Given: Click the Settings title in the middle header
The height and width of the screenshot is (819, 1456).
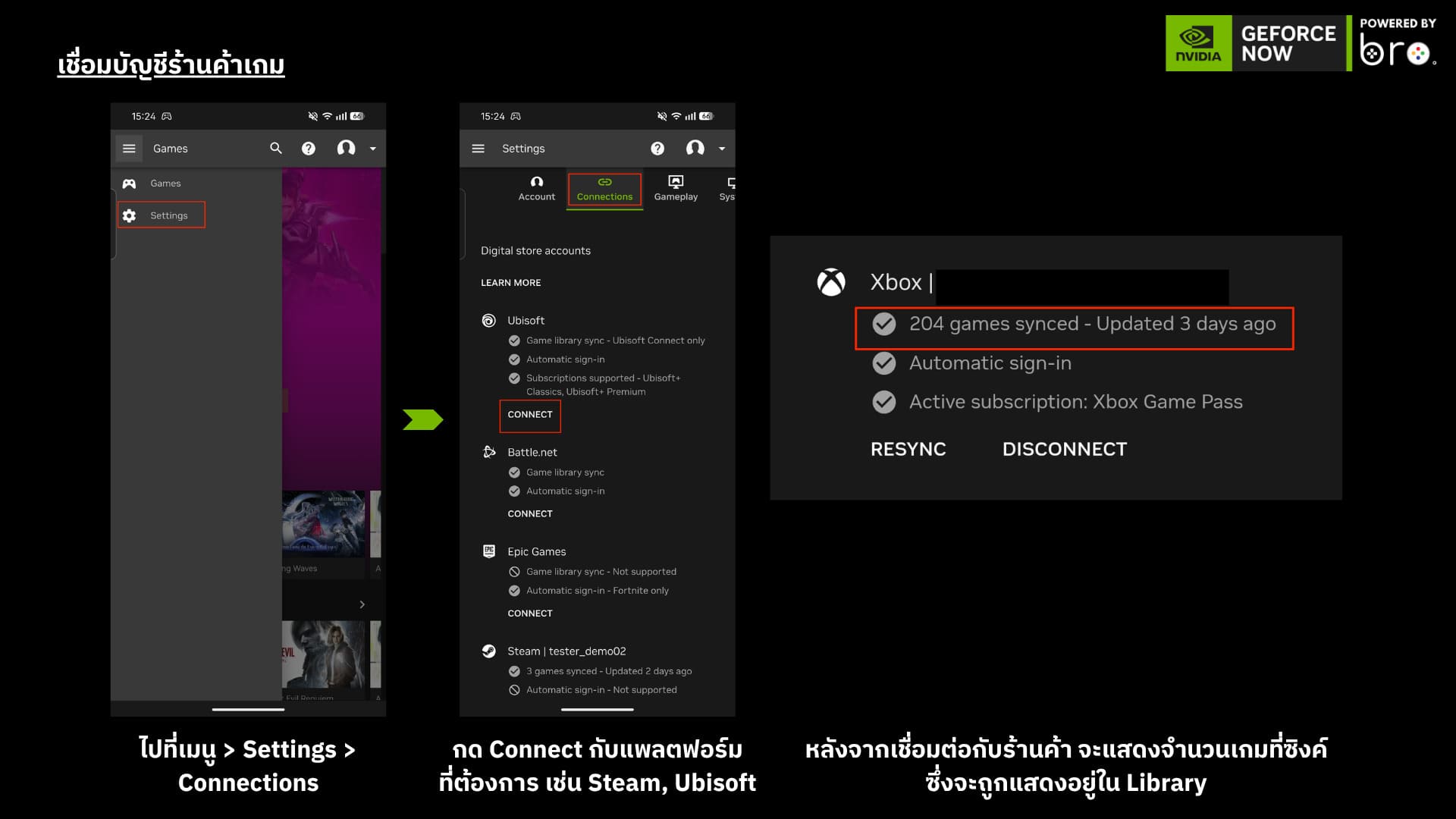Looking at the screenshot, I should pos(523,149).
